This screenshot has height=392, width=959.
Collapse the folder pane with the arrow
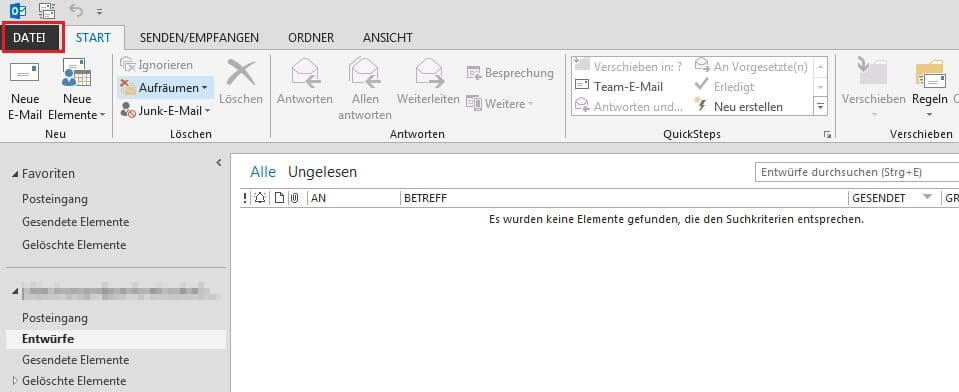tap(219, 163)
